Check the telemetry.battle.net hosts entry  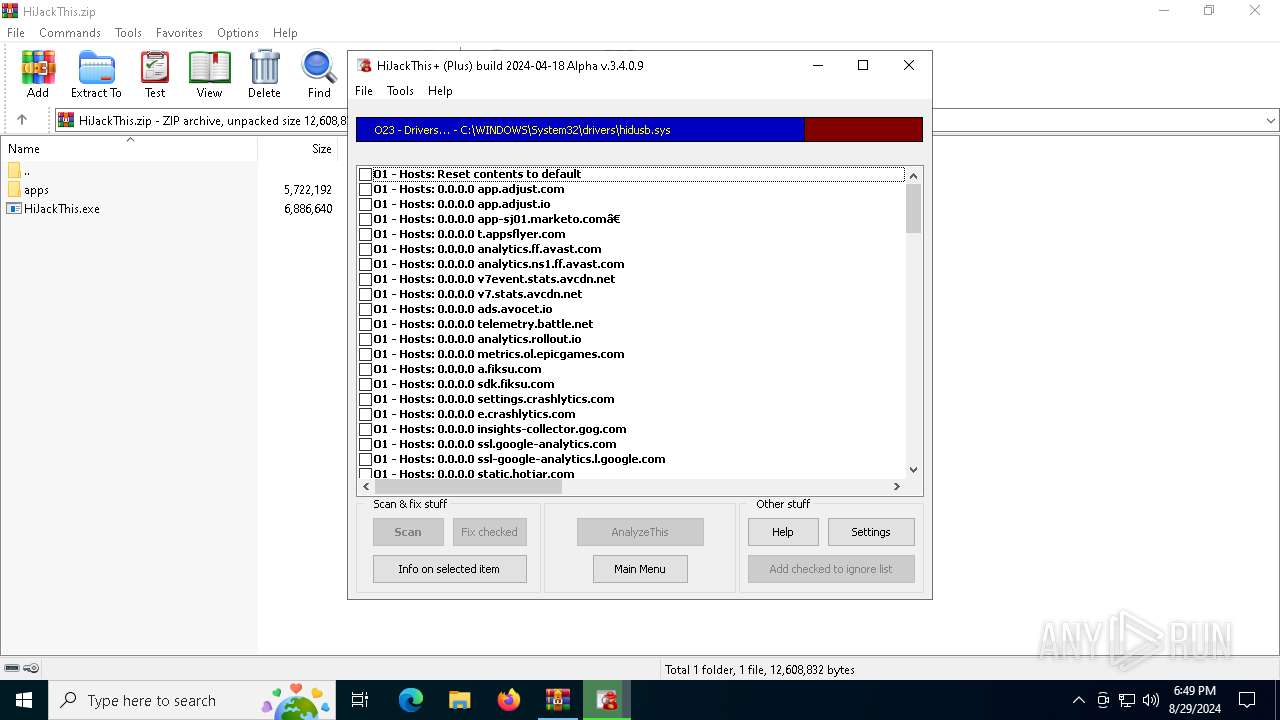pos(366,324)
